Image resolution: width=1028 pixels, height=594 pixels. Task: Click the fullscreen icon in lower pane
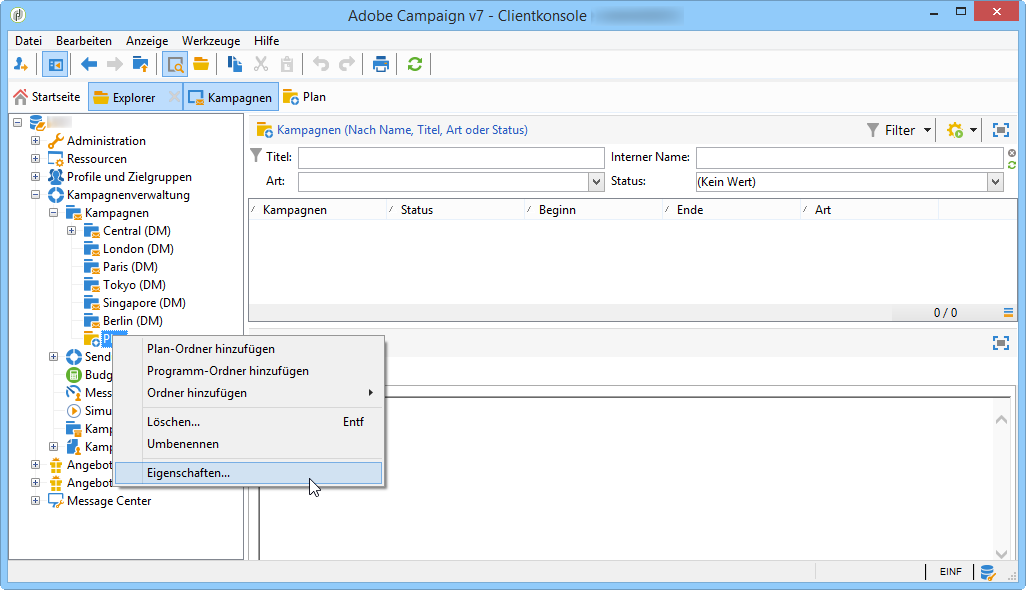1000,343
